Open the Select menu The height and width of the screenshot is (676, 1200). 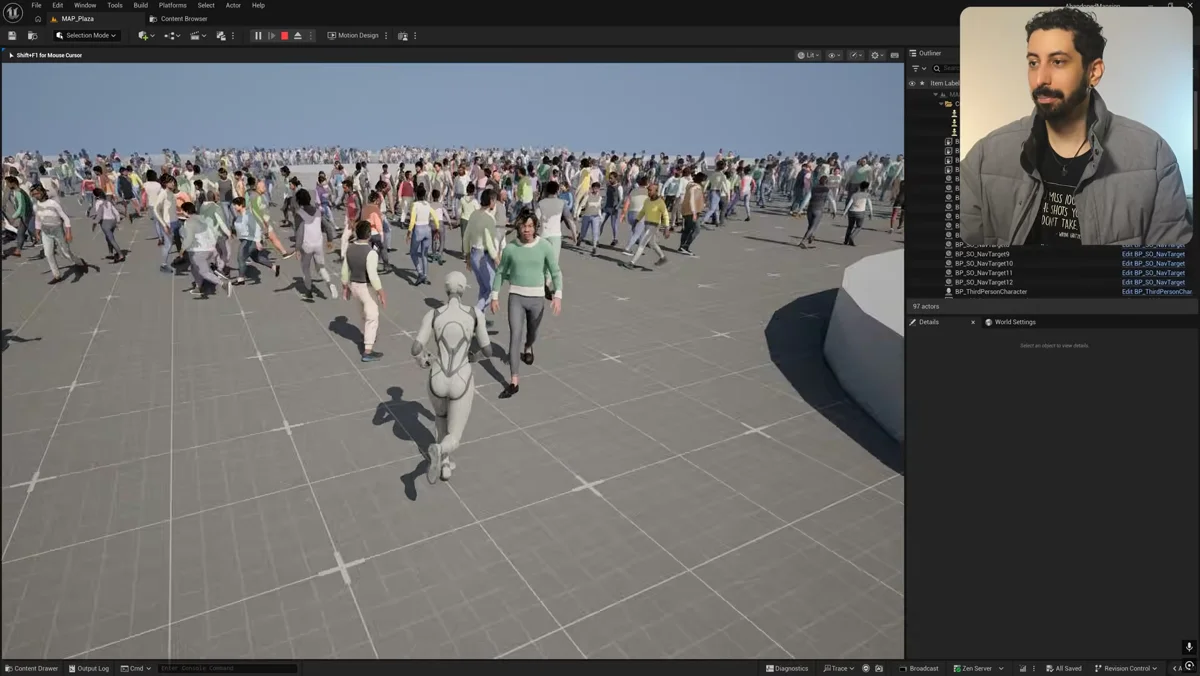[206, 5]
